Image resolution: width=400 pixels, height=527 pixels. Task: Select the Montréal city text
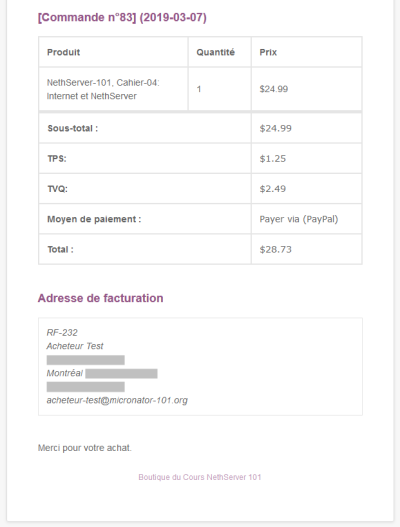[x=65, y=373]
